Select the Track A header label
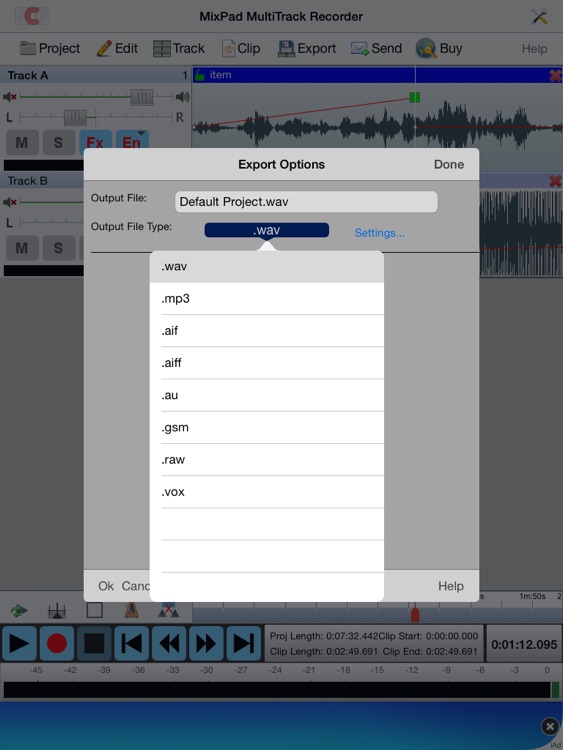The width and height of the screenshot is (563, 750). point(28,75)
